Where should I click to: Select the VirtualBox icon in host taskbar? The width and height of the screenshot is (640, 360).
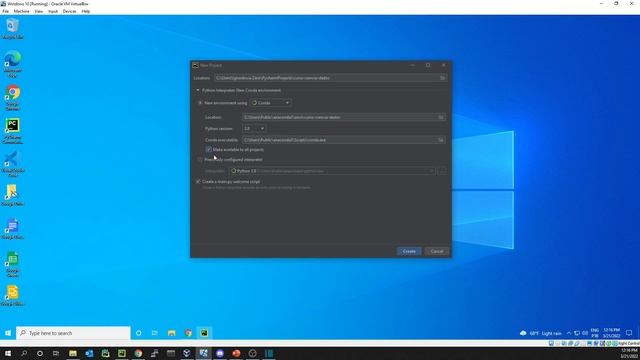(x=187, y=353)
